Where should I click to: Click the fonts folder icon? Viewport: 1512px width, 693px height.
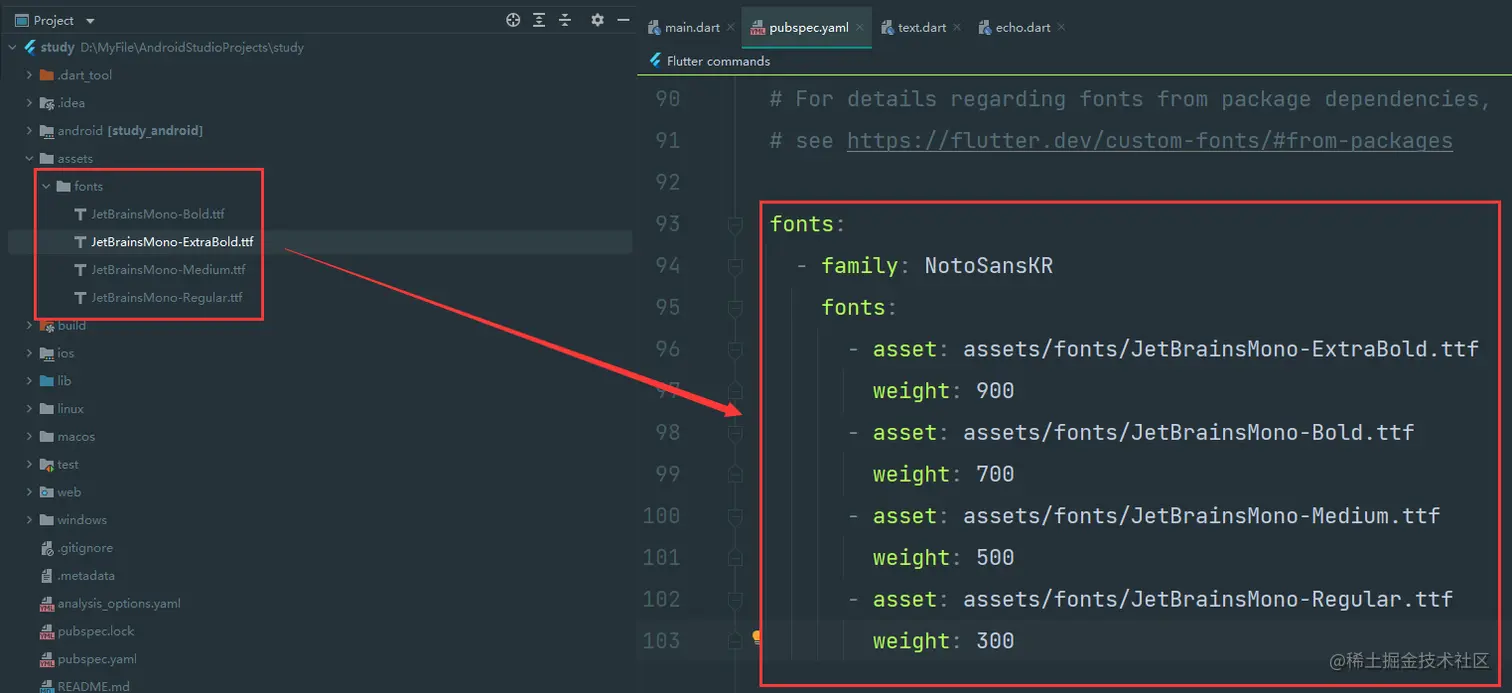click(63, 186)
